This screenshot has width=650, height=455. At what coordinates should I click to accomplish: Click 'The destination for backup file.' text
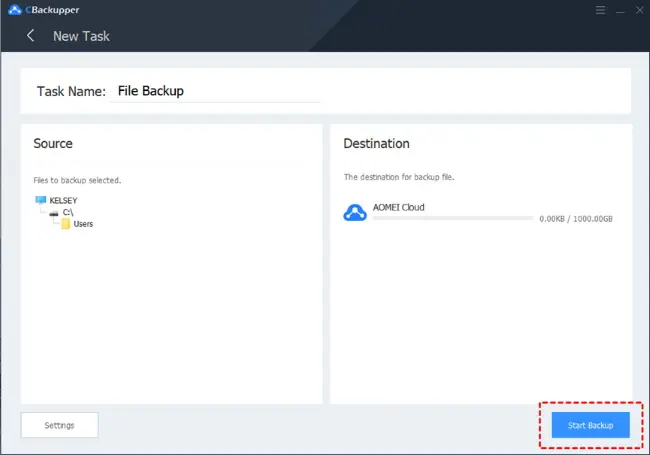pyautogui.click(x=399, y=177)
